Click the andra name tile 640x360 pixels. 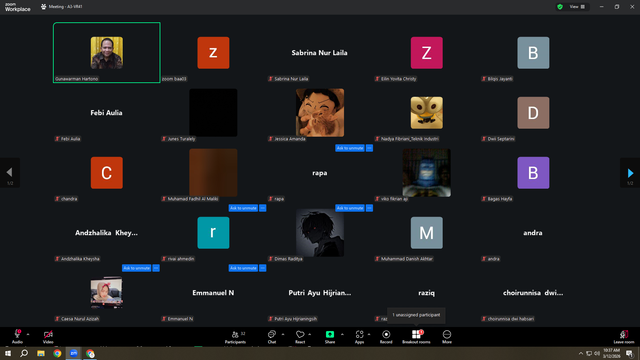[x=533, y=233]
